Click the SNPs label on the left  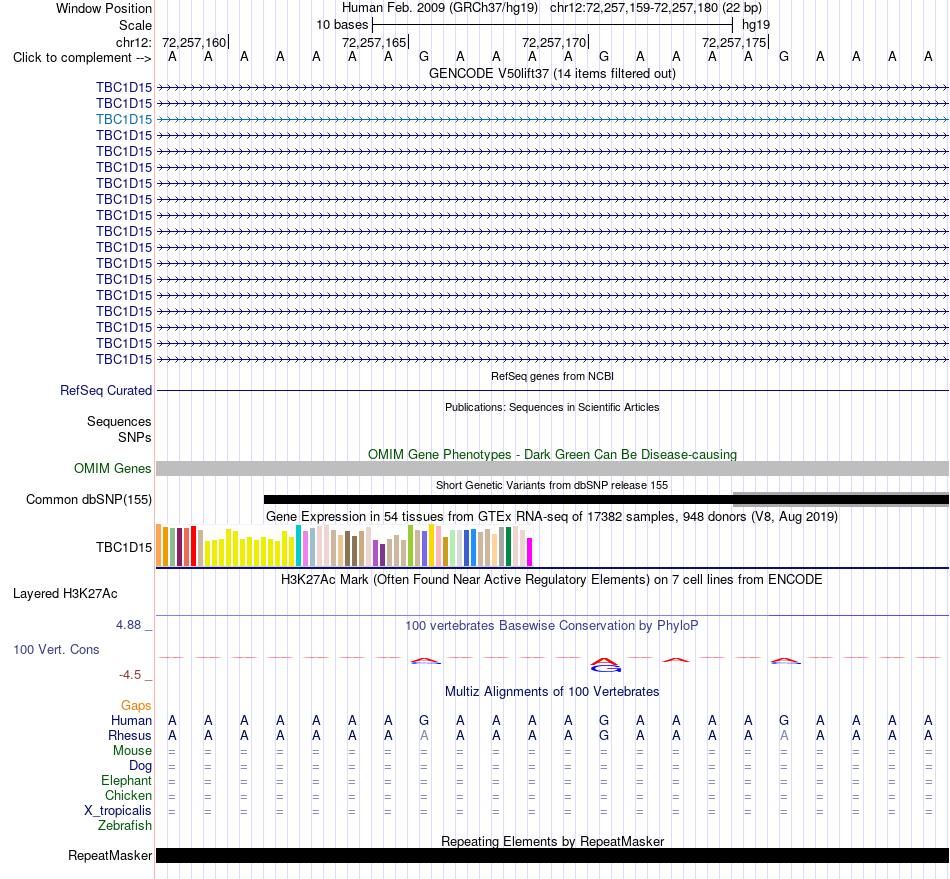(x=135, y=437)
